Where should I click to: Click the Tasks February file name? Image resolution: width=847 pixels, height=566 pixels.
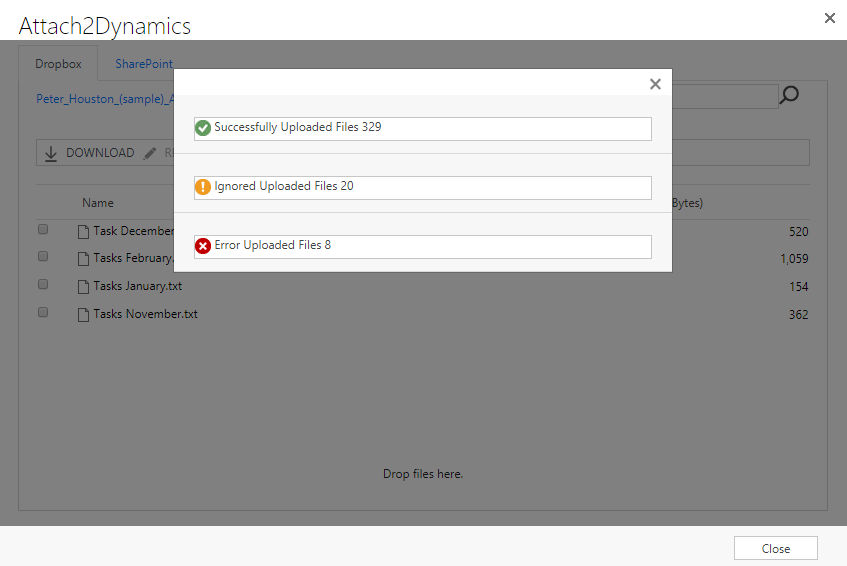point(133,258)
